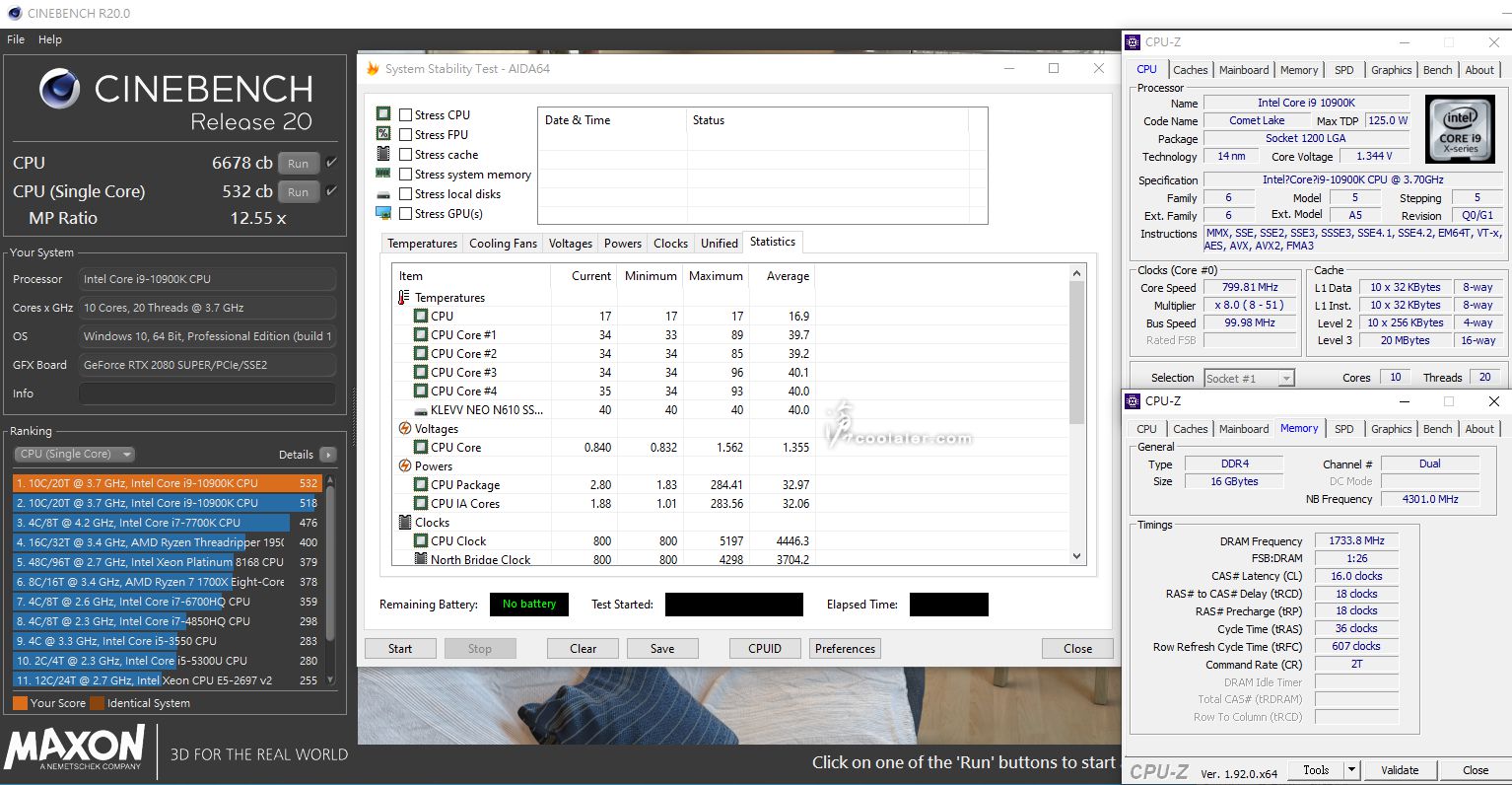Click the Clocks section icon in statistics
Image resolution: width=1512 pixels, height=785 pixels.
(x=404, y=523)
